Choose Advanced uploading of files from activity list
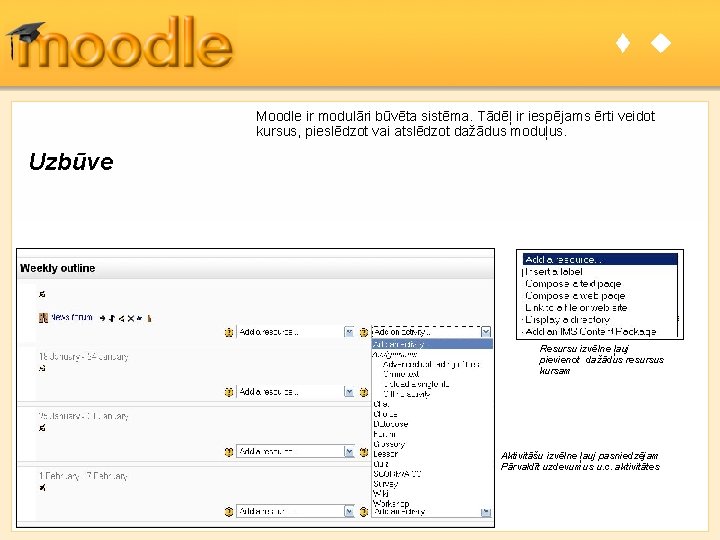Image resolution: width=720 pixels, height=540 pixels. point(431,364)
